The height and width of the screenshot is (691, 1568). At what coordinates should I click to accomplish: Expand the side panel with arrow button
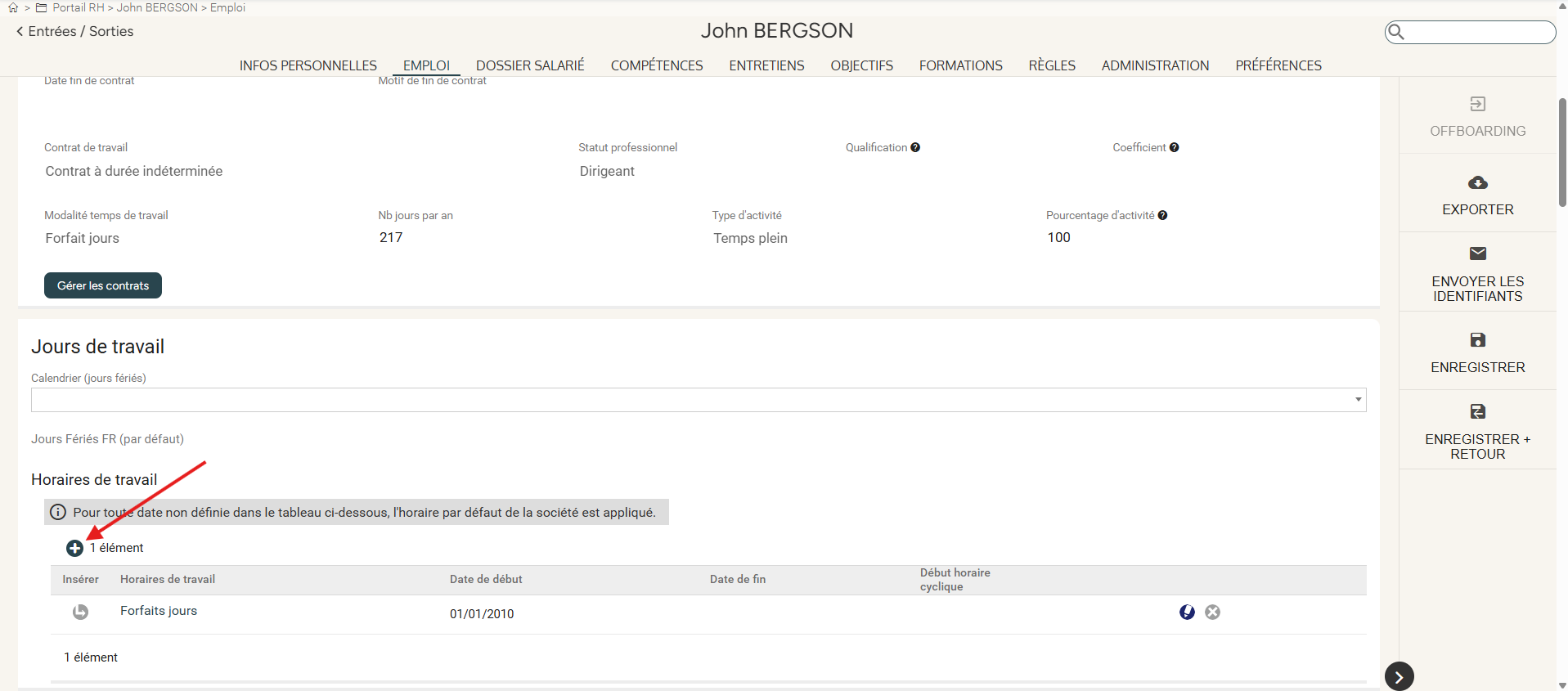(1399, 676)
